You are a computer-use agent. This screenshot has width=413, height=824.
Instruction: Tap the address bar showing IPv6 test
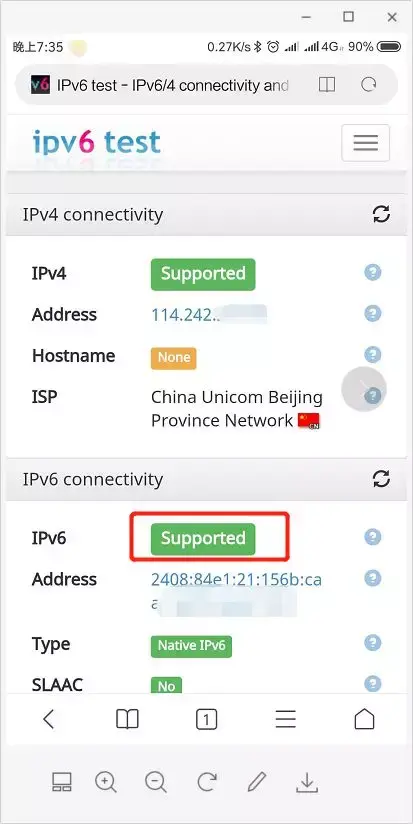[173, 85]
